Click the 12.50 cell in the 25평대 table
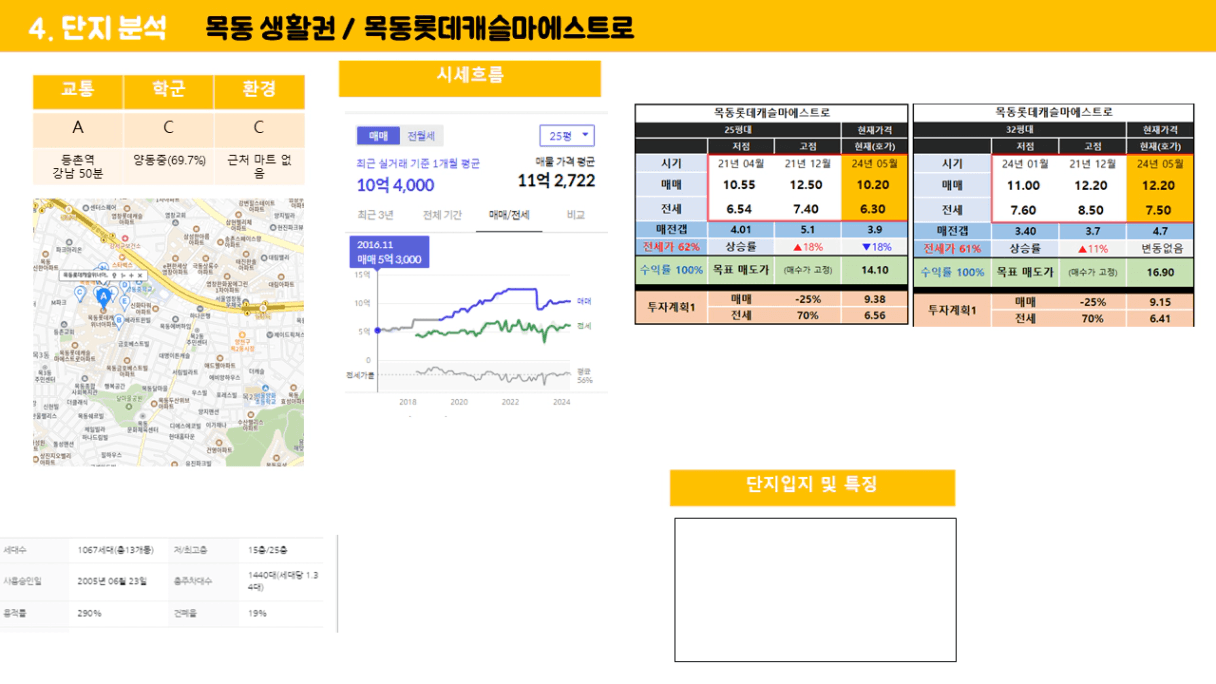The height and width of the screenshot is (684, 1216). click(806, 185)
